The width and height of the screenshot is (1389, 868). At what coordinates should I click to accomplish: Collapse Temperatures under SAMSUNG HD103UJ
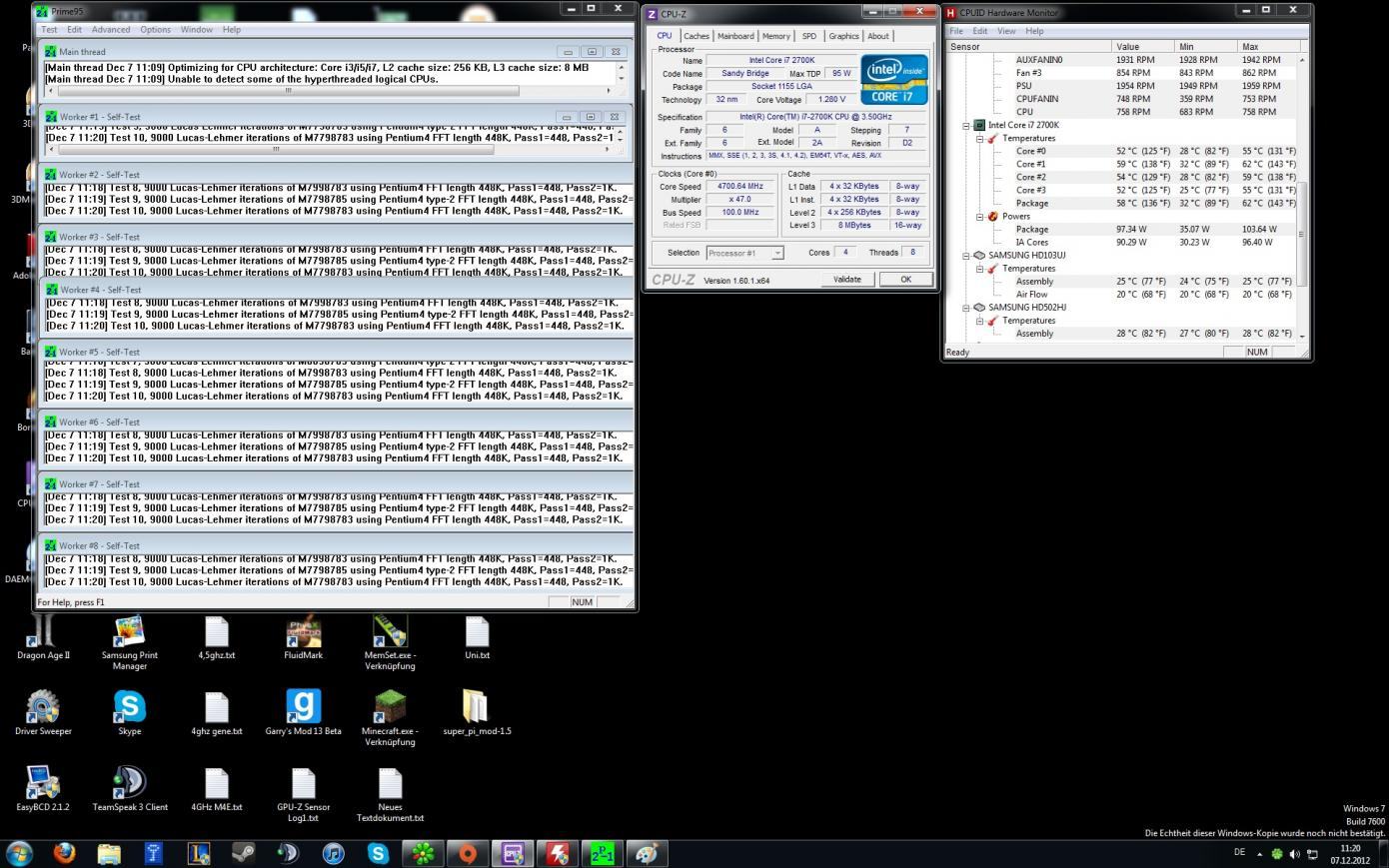[x=980, y=269]
